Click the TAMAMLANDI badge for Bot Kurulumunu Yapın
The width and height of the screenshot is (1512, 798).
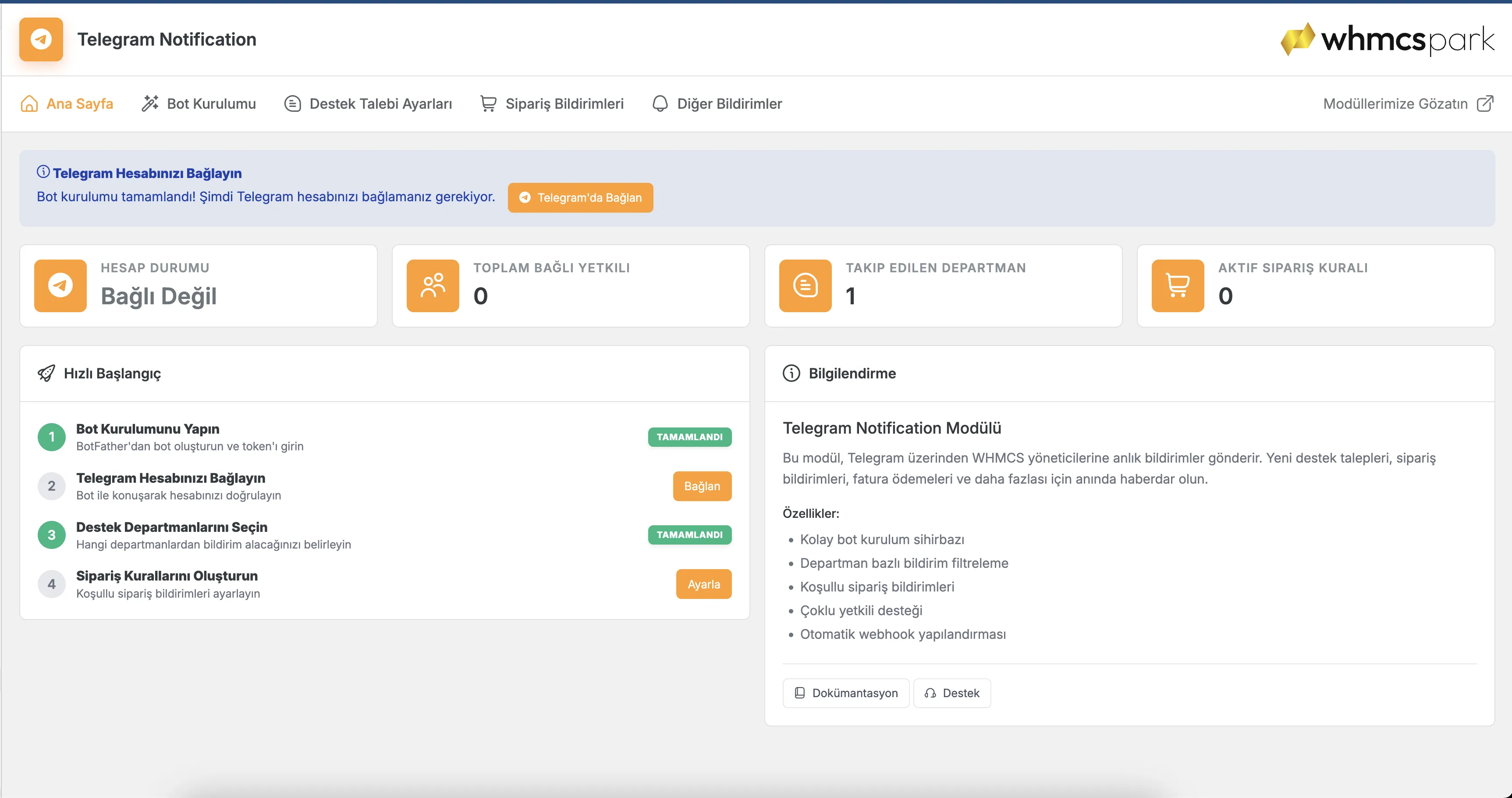690,437
